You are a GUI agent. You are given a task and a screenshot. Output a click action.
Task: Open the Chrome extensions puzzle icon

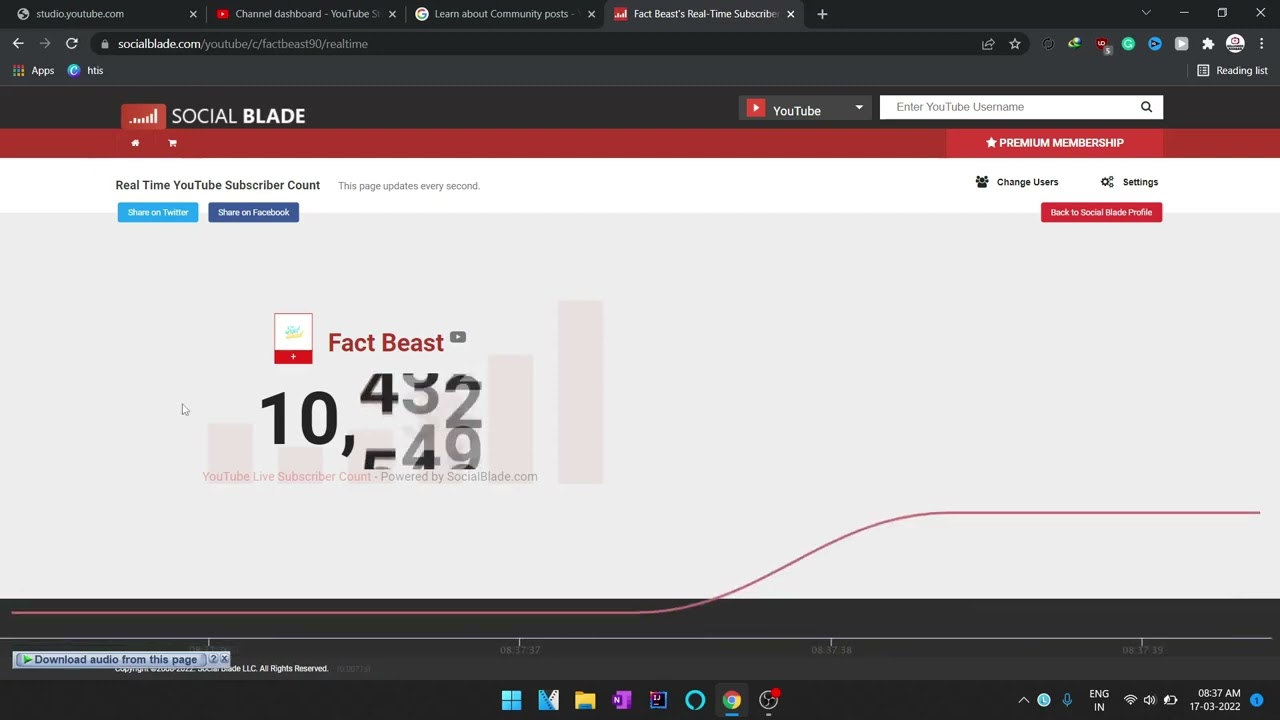click(1208, 44)
